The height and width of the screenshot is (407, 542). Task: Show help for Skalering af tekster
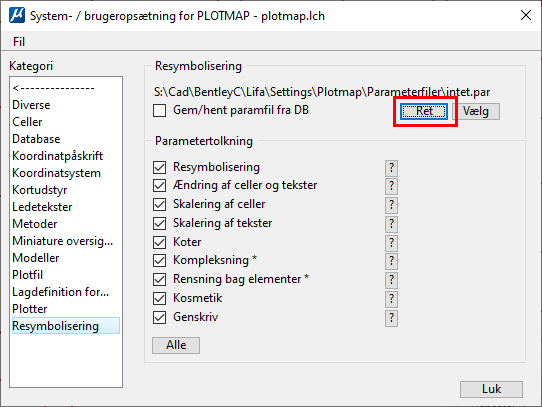391,224
